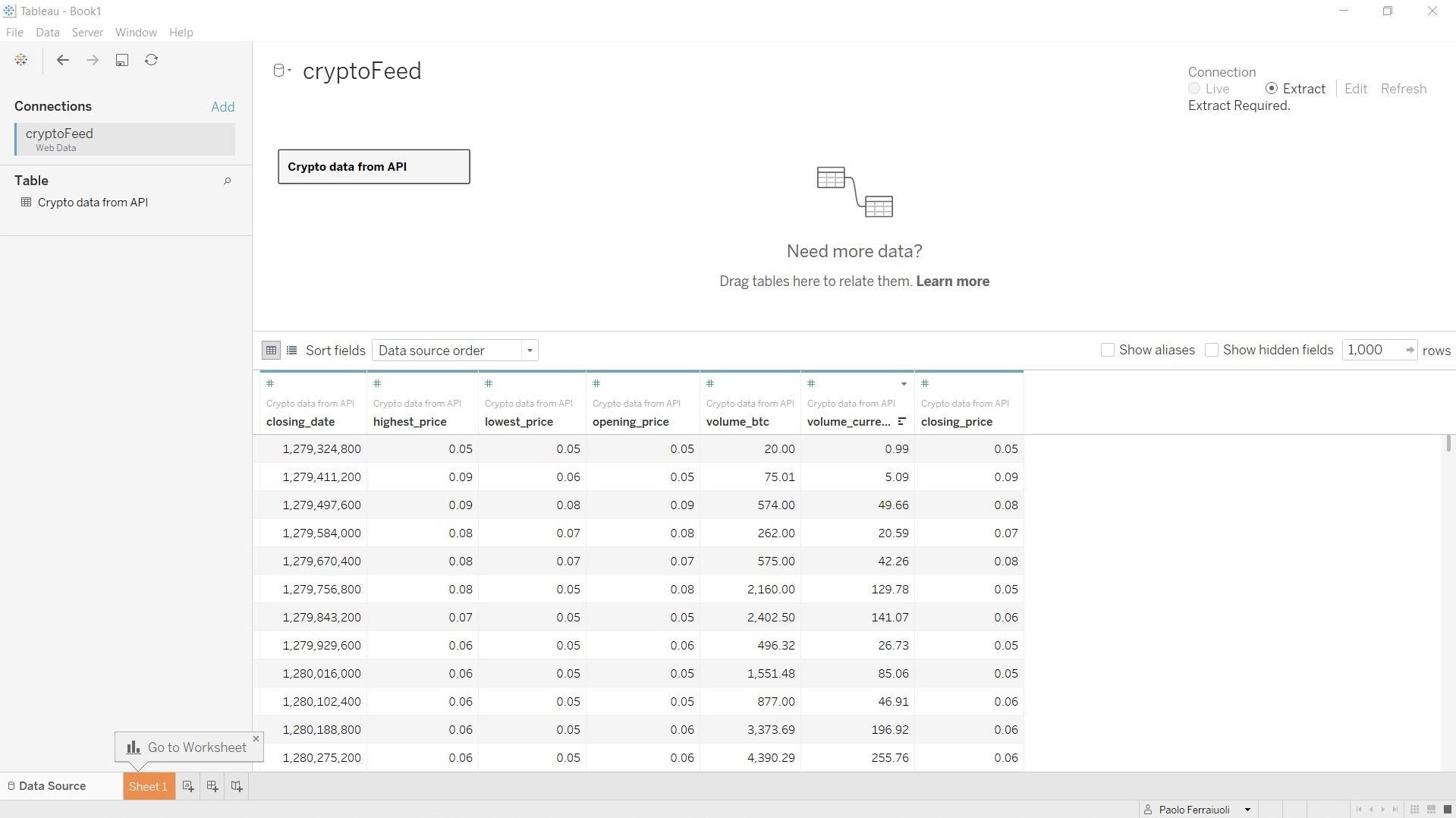Add a new worksheet icon
1456x818 pixels.
(188, 786)
